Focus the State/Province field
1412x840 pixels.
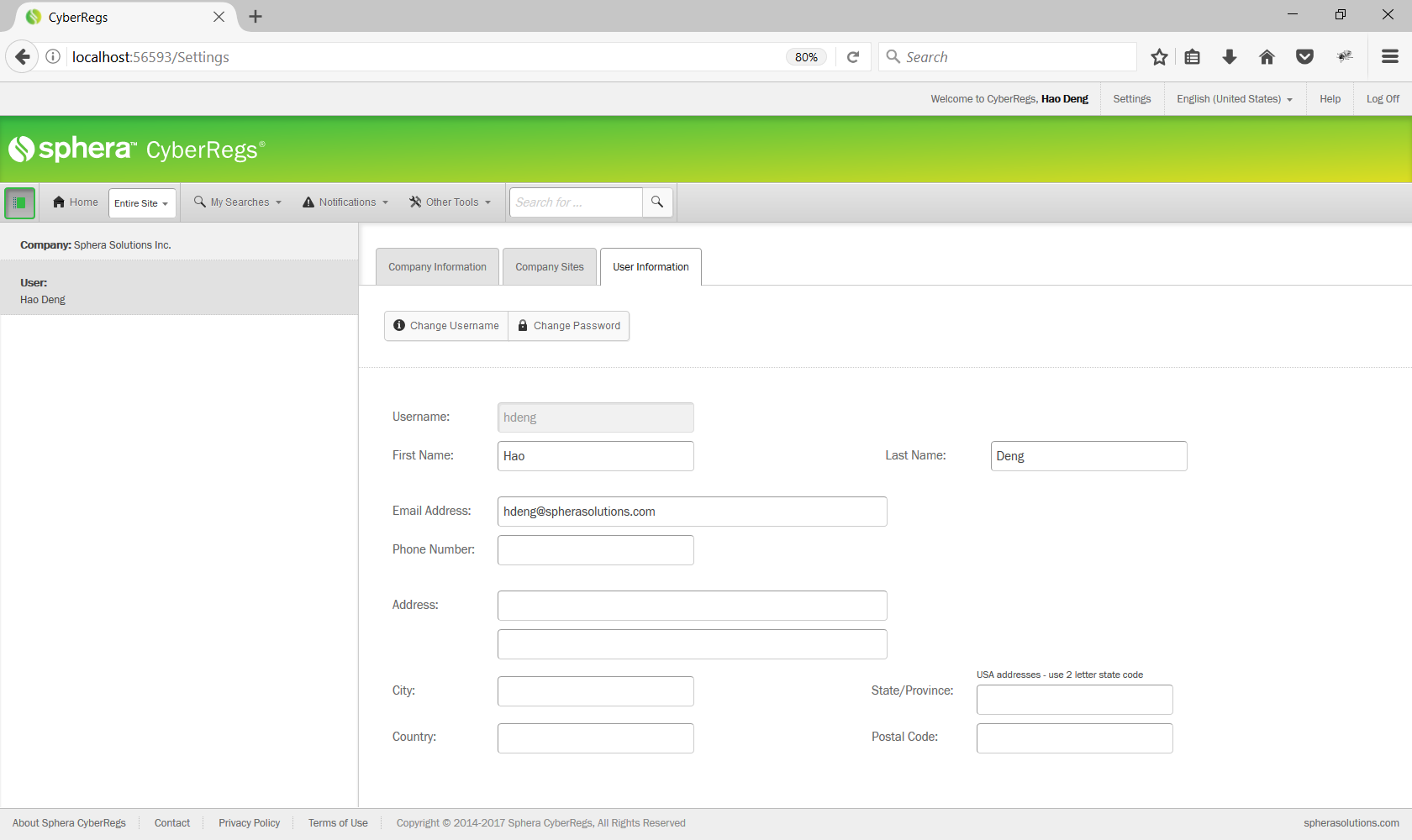1075,700
